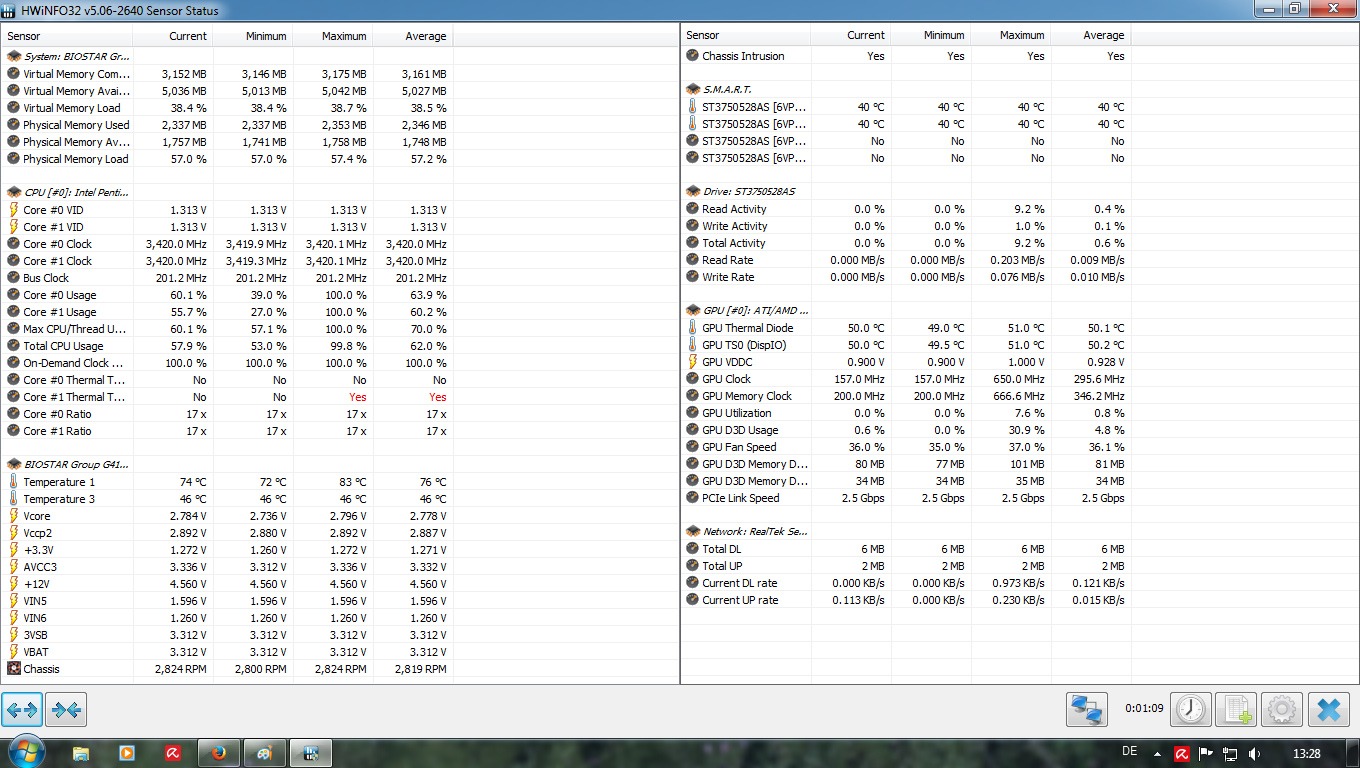Click the volume speaker tray icon
The width and height of the screenshot is (1360, 768).
pyautogui.click(x=1254, y=754)
